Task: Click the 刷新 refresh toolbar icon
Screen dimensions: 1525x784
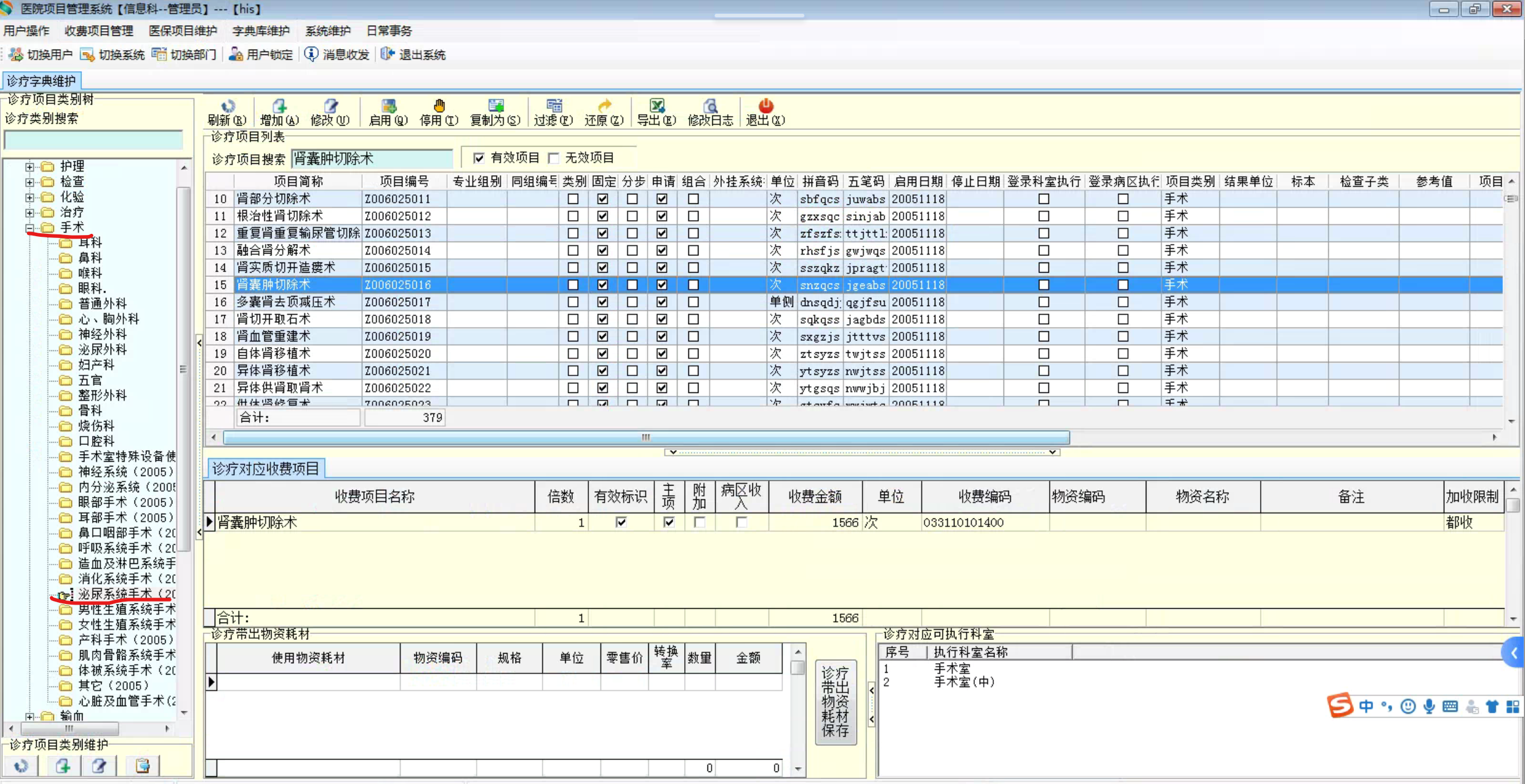Action: pos(227,106)
